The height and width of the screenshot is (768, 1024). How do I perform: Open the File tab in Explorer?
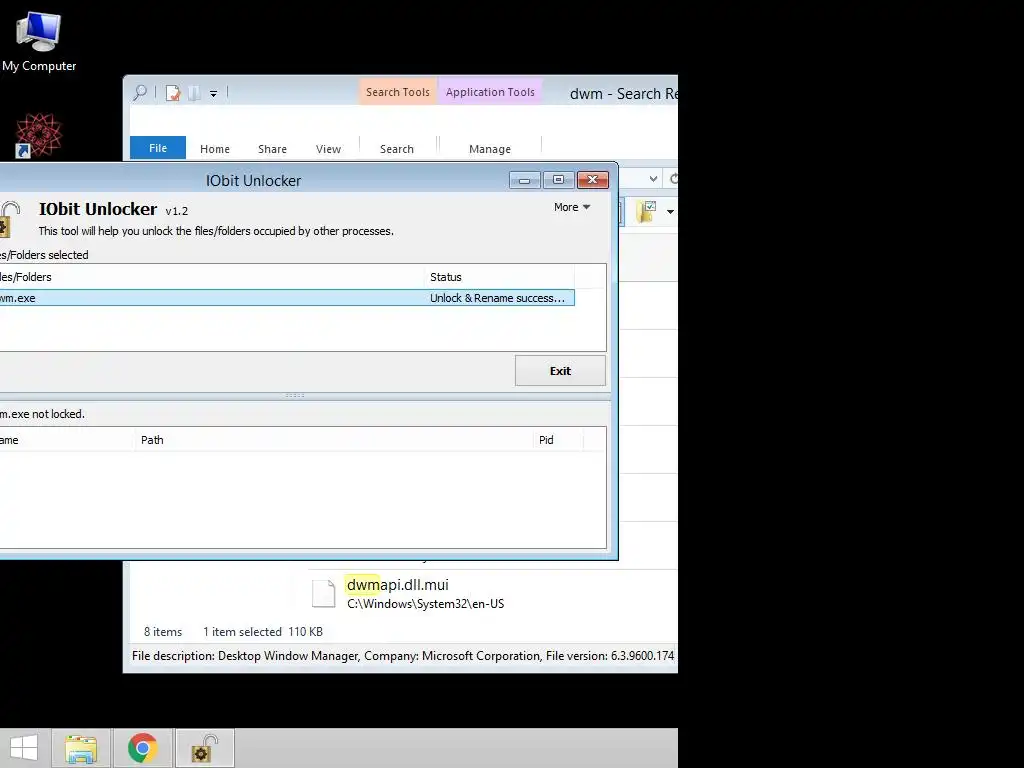tap(158, 148)
